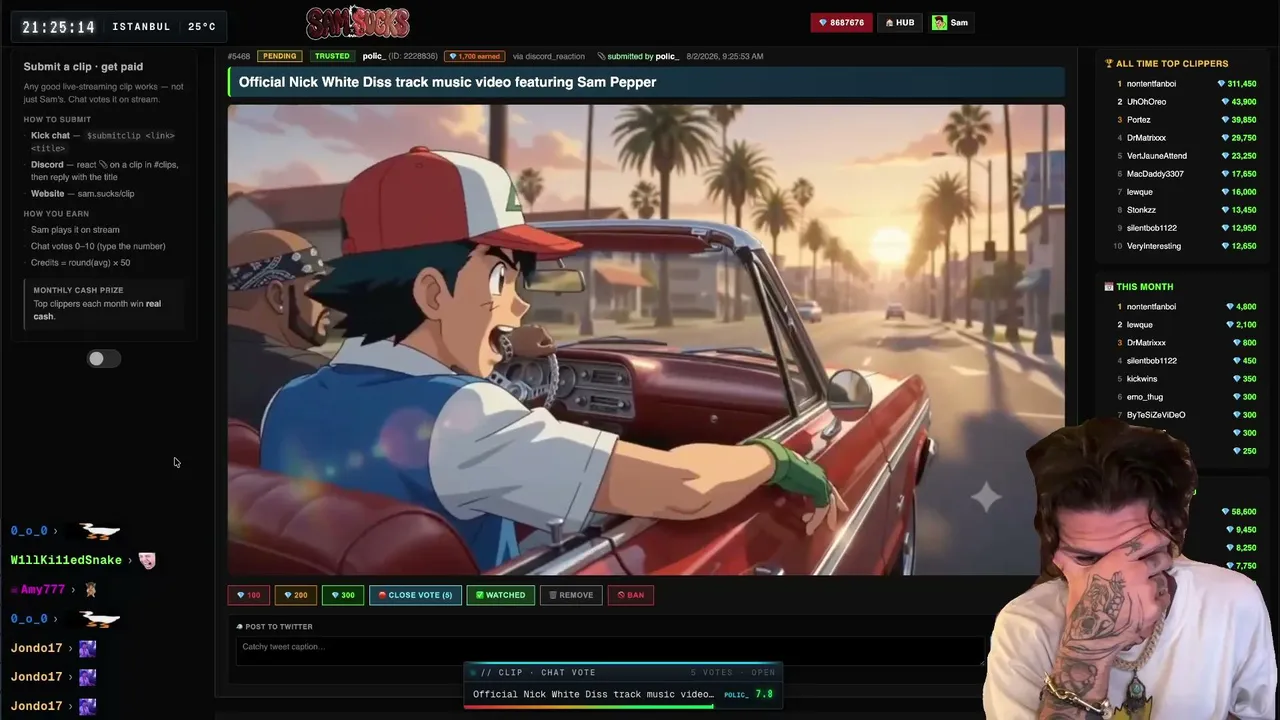Click the music video player frame
The width and height of the screenshot is (1280, 720).
click(x=646, y=340)
